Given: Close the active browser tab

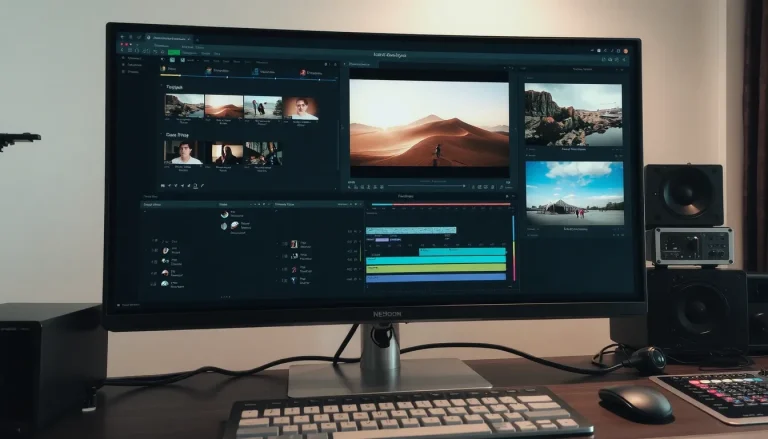Looking at the screenshot, I should click(189, 39).
